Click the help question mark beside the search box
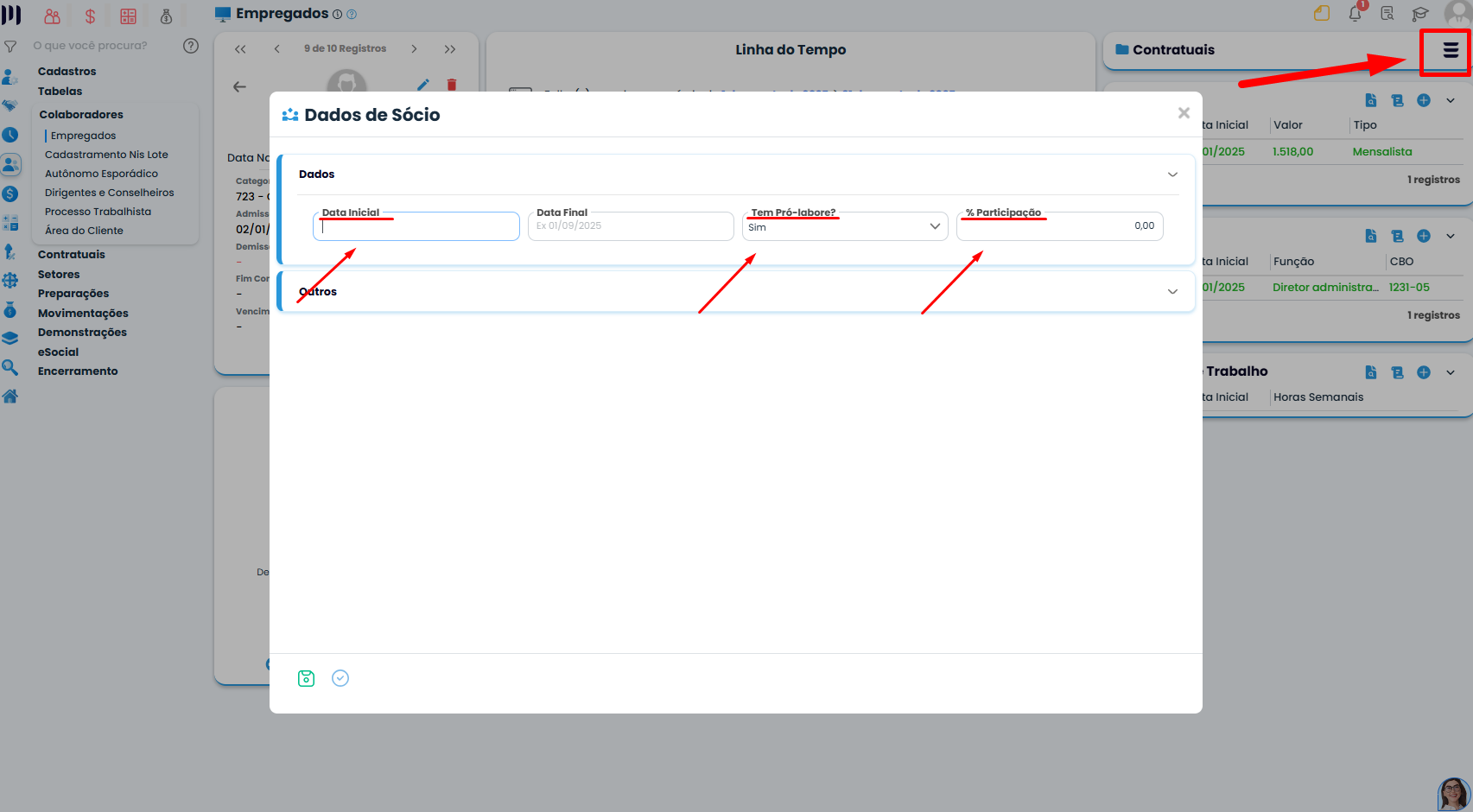 (191, 46)
